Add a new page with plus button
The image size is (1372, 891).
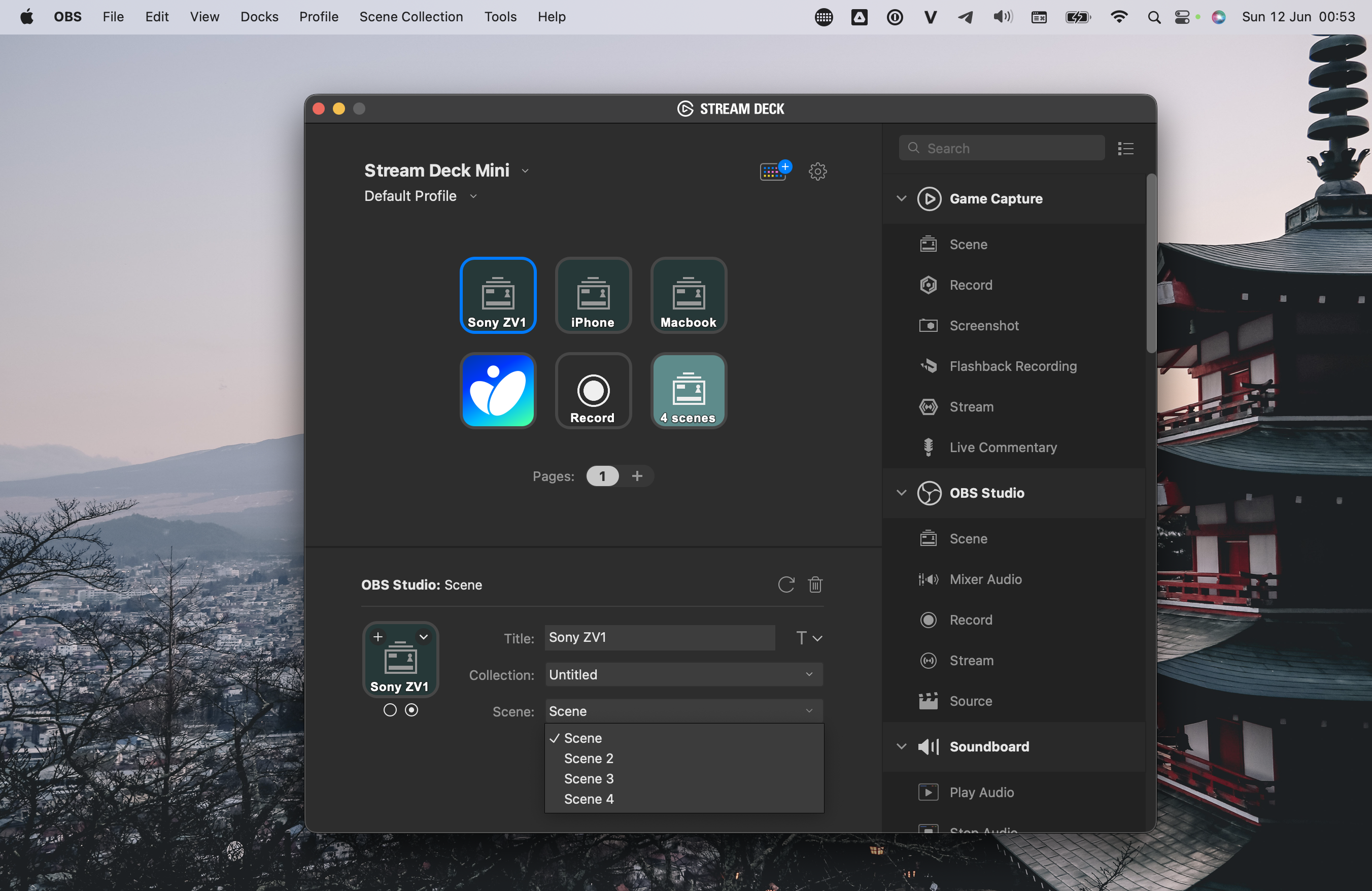637,476
